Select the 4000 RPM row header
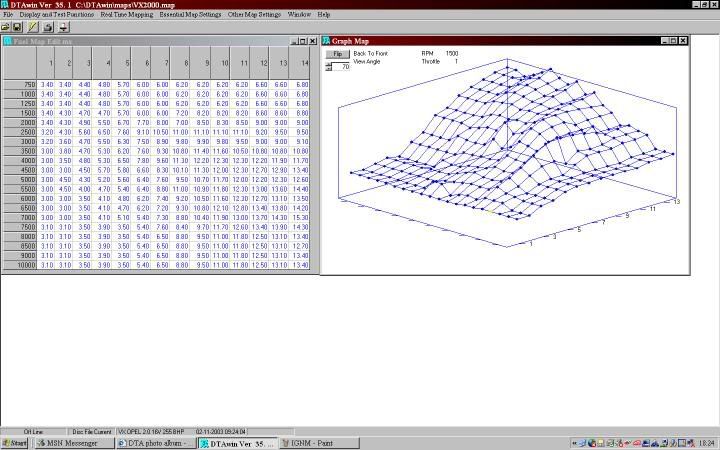 (20, 161)
